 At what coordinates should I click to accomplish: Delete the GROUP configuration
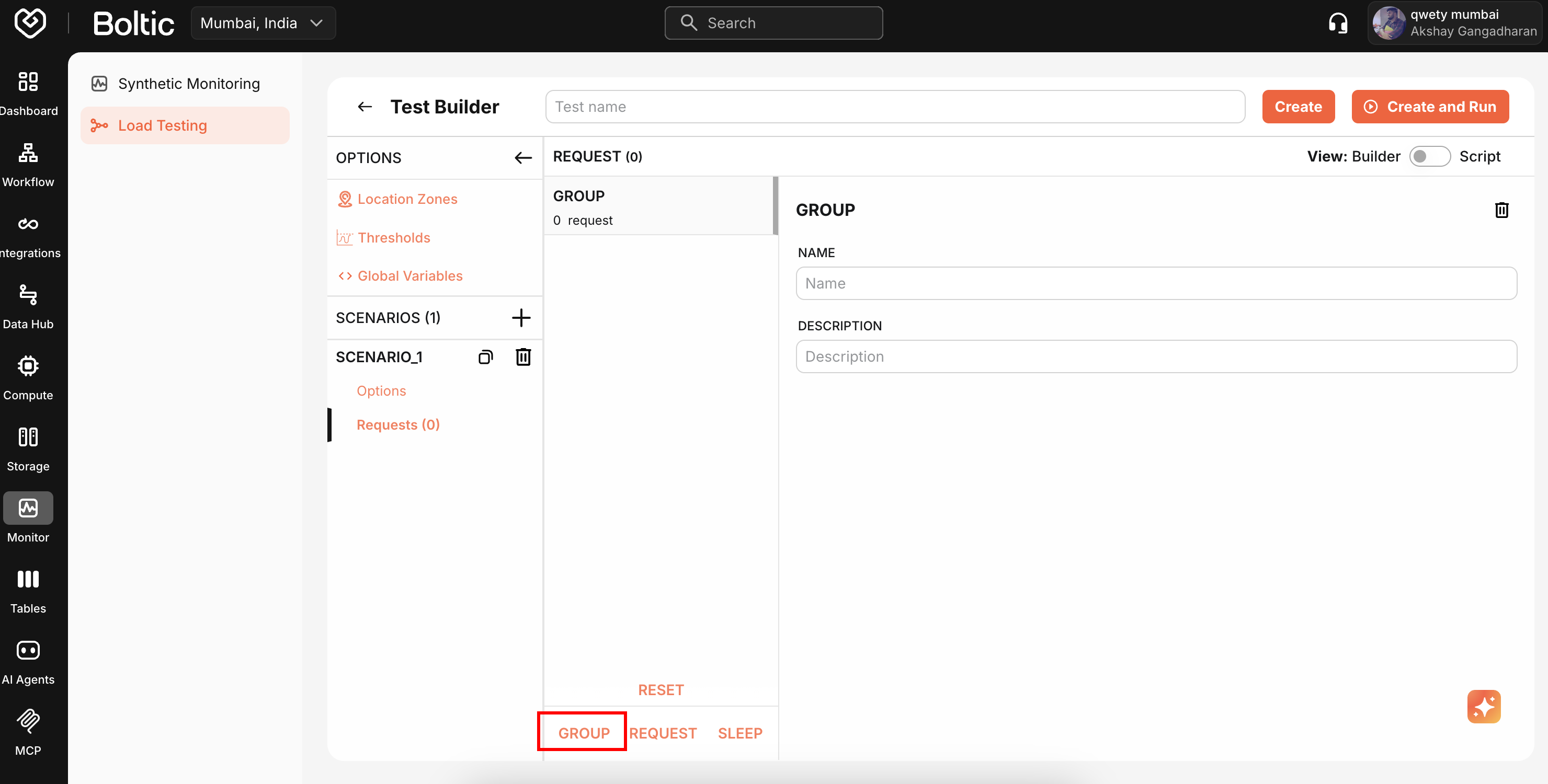pos(1502,210)
